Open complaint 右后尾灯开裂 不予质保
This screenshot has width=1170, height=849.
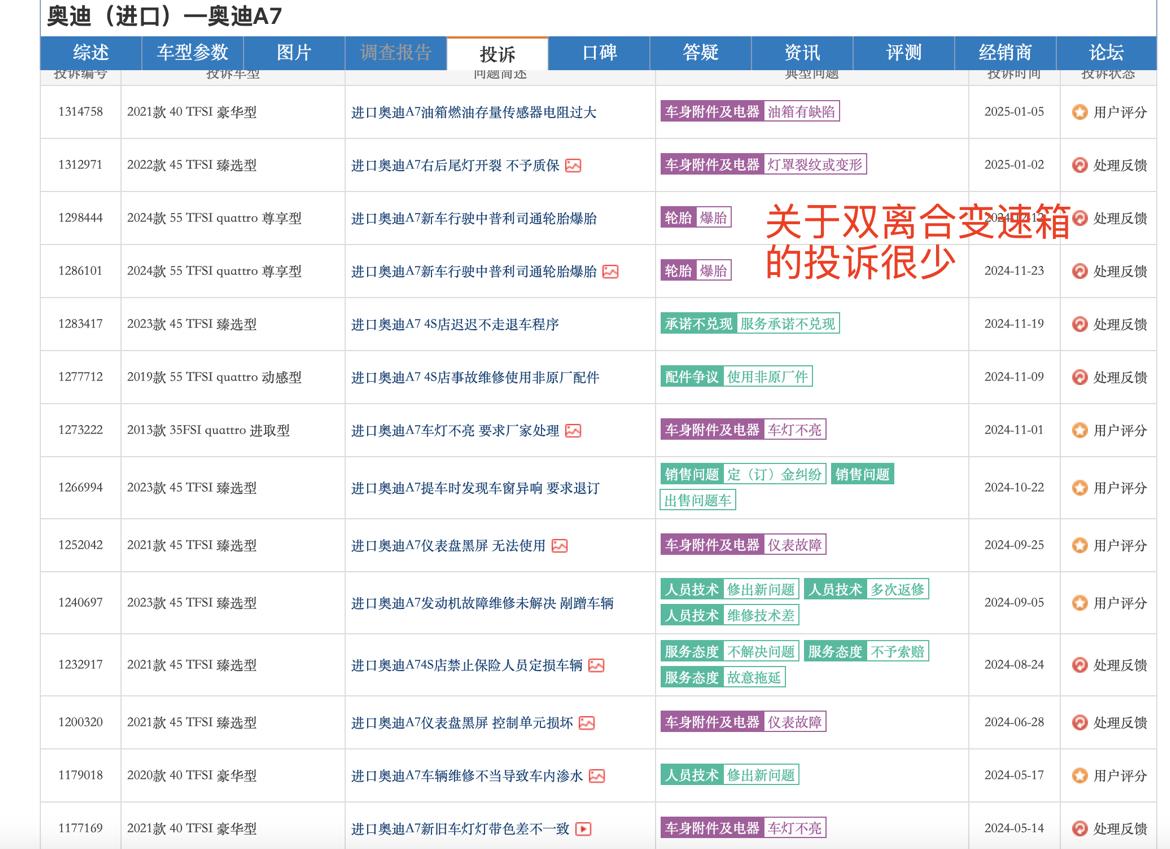tap(455, 166)
